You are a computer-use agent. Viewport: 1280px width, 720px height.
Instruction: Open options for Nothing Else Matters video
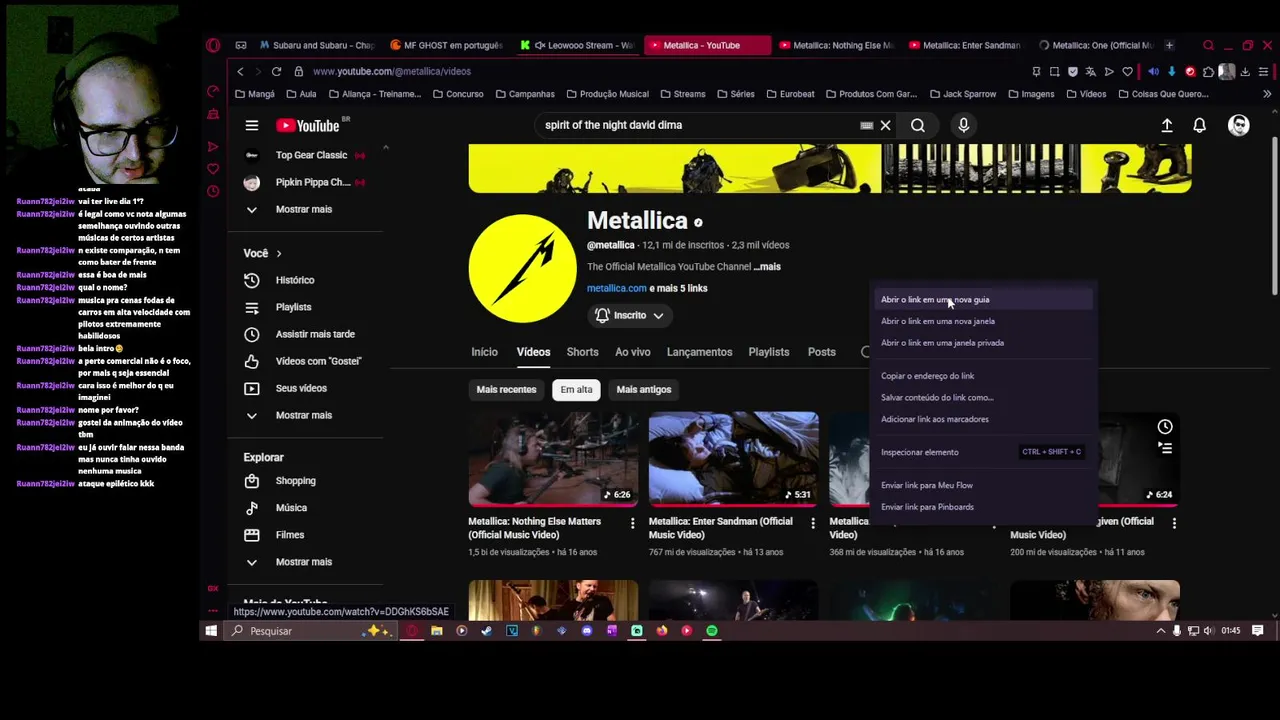pyautogui.click(x=632, y=523)
